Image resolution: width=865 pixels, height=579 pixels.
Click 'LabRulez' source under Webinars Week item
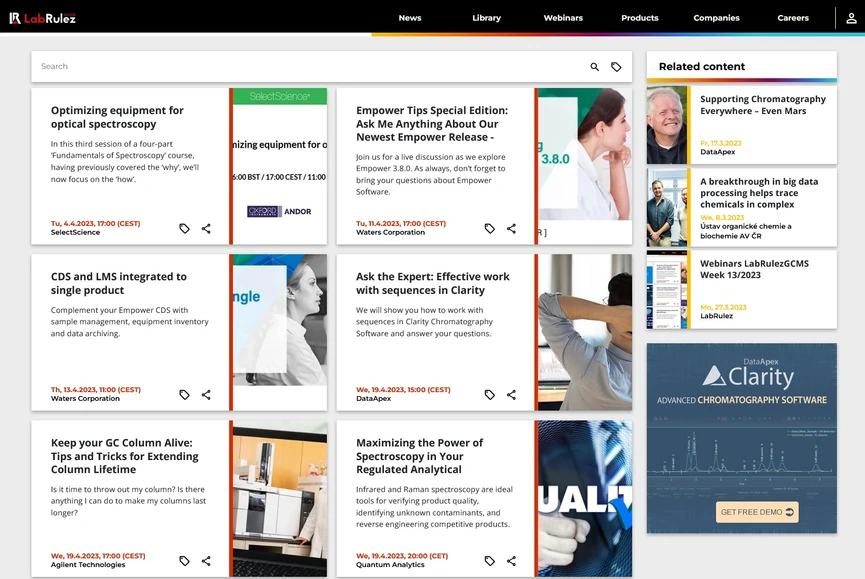[x=717, y=316]
